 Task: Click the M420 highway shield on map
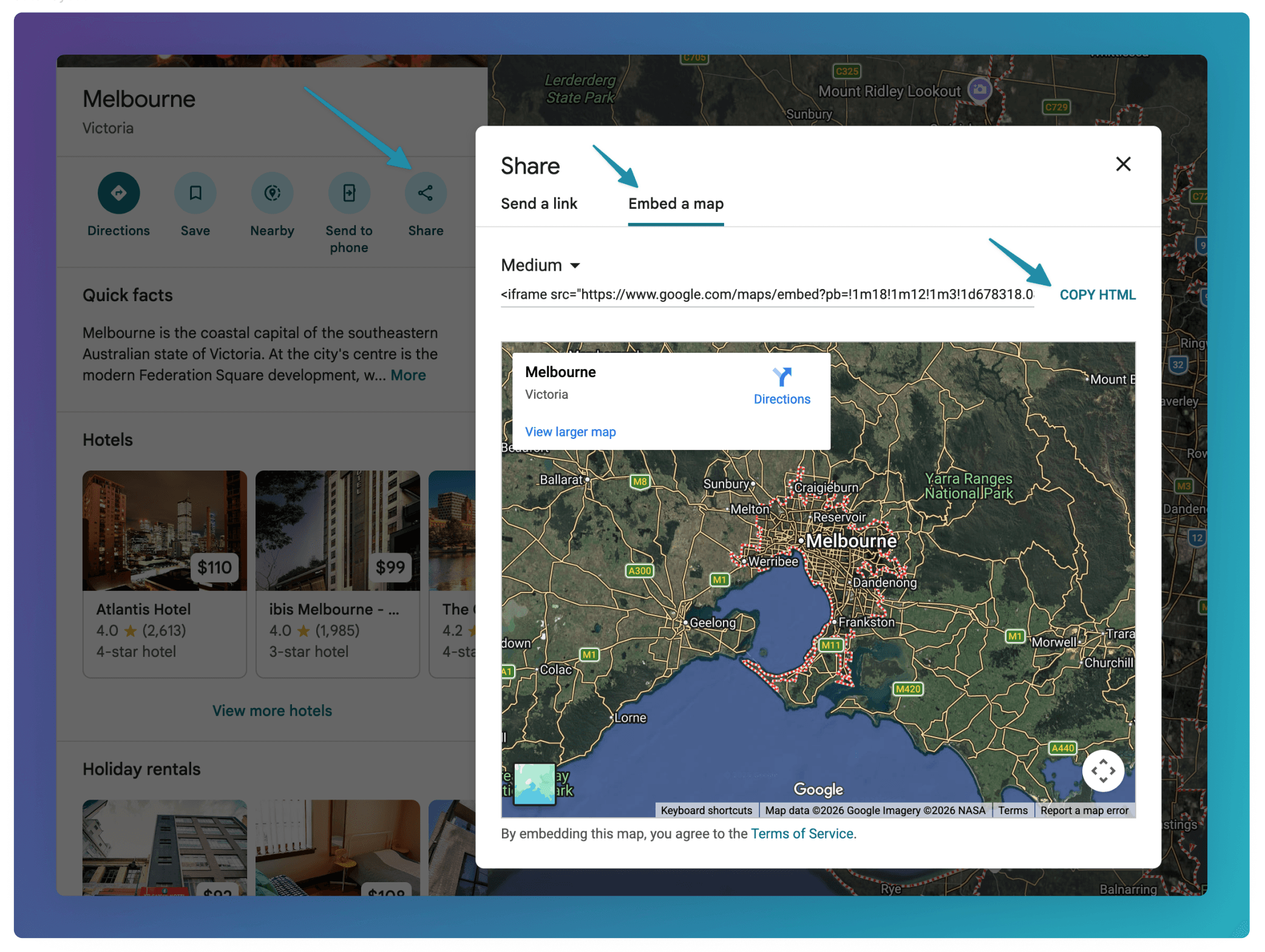908,688
